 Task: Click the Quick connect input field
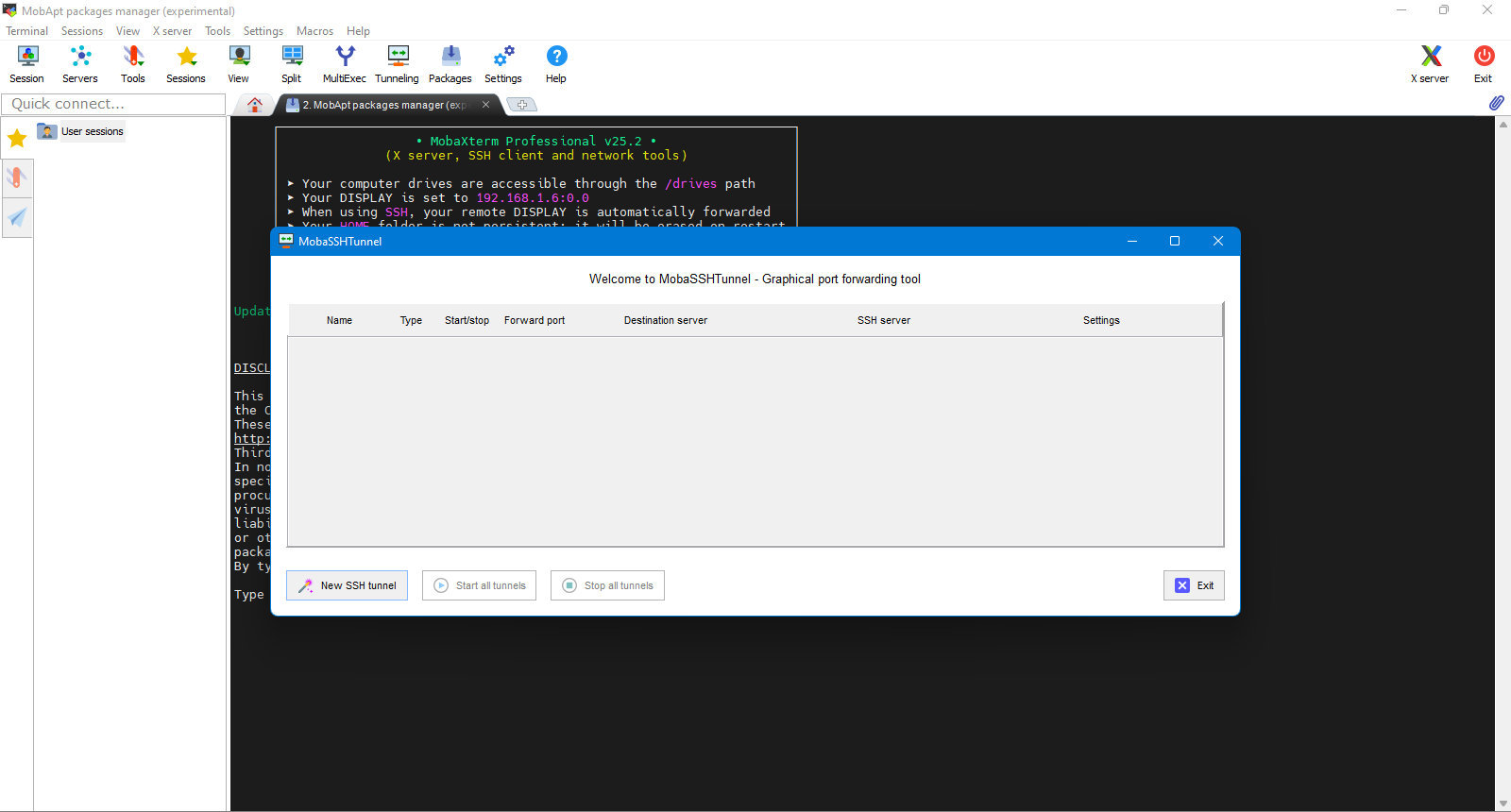tap(113, 104)
